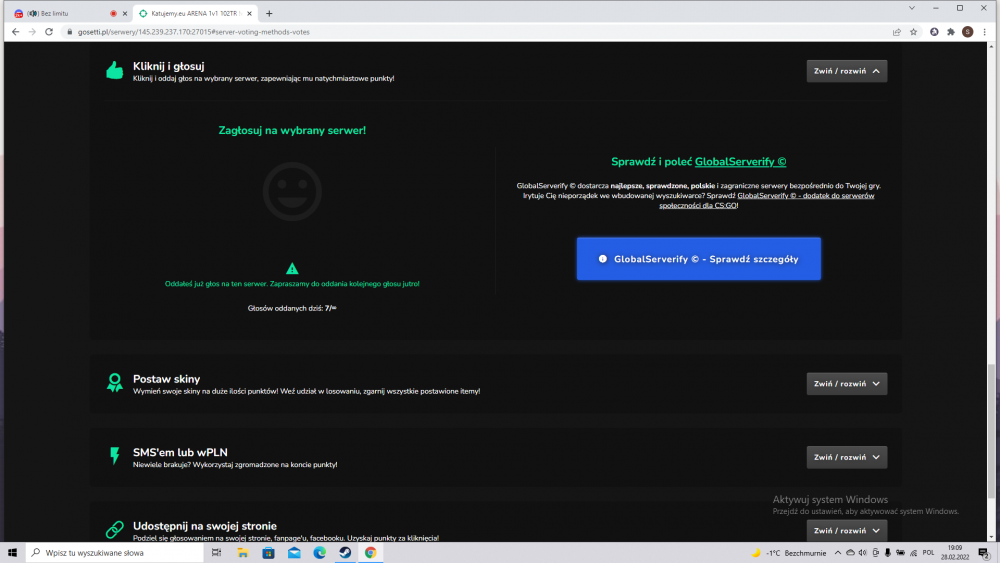Click the Oddałeś już głos na ten serwer message

point(292,284)
